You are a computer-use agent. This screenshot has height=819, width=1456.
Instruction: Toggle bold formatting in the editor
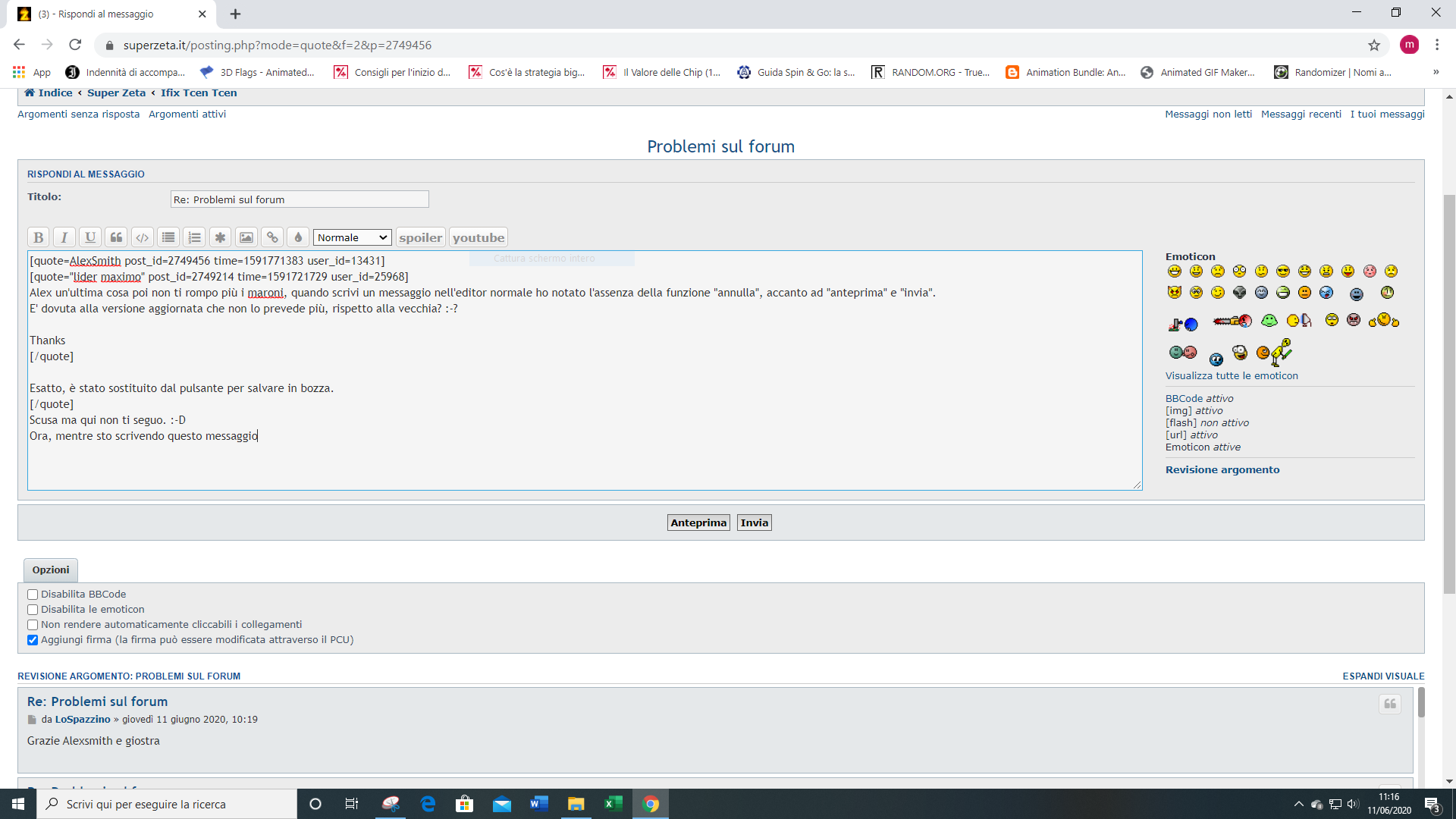pyautogui.click(x=39, y=237)
